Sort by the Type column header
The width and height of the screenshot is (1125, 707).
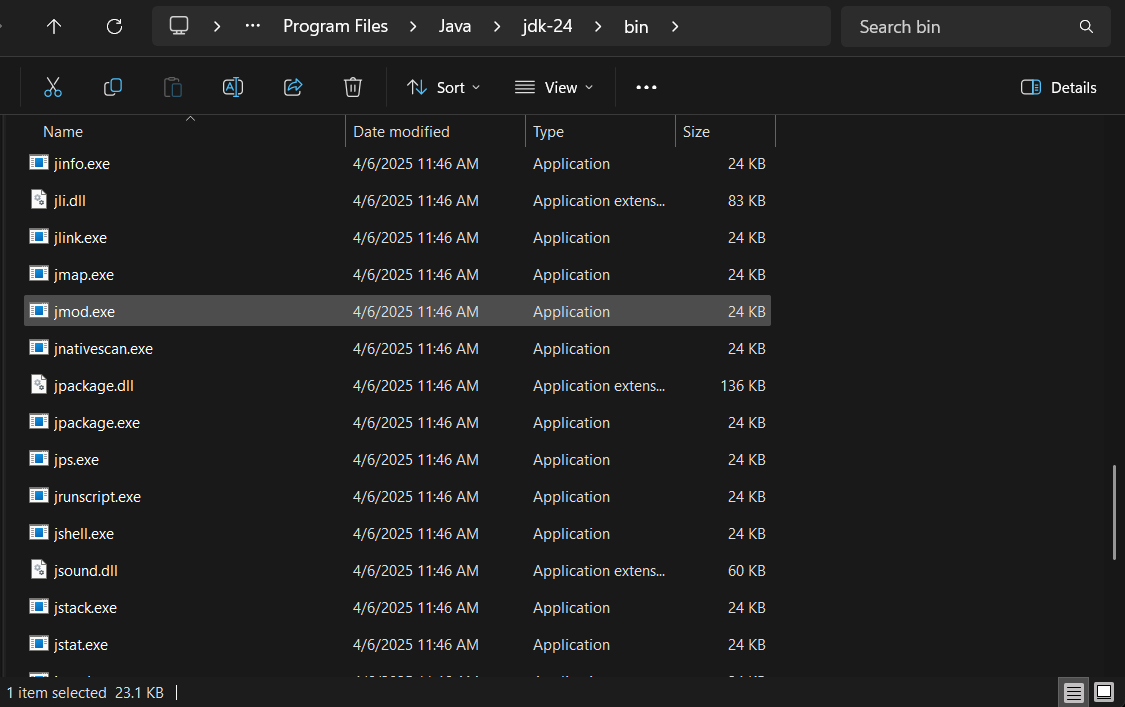tap(548, 132)
